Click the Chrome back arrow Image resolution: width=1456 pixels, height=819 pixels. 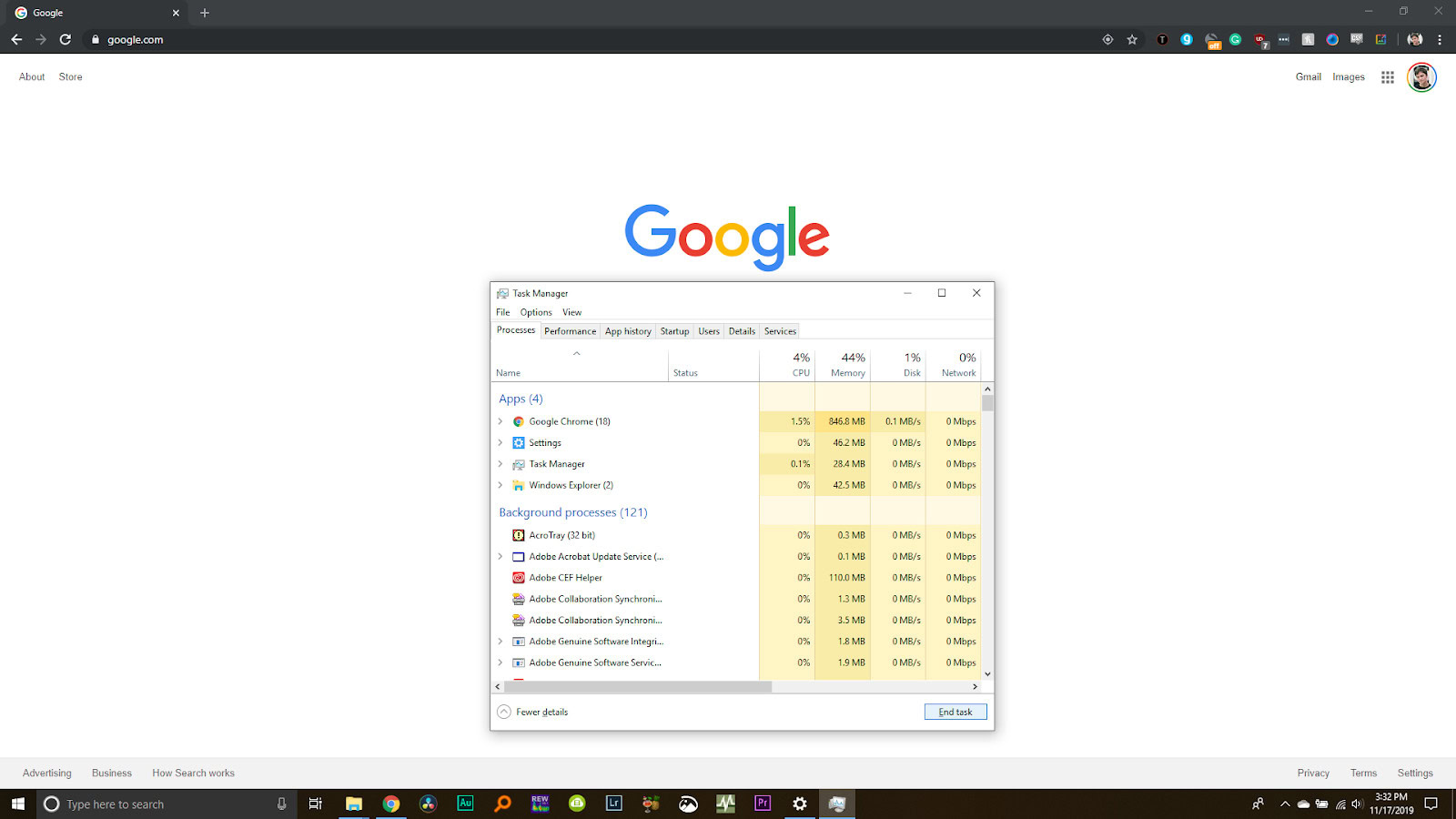pyautogui.click(x=16, y=39)
